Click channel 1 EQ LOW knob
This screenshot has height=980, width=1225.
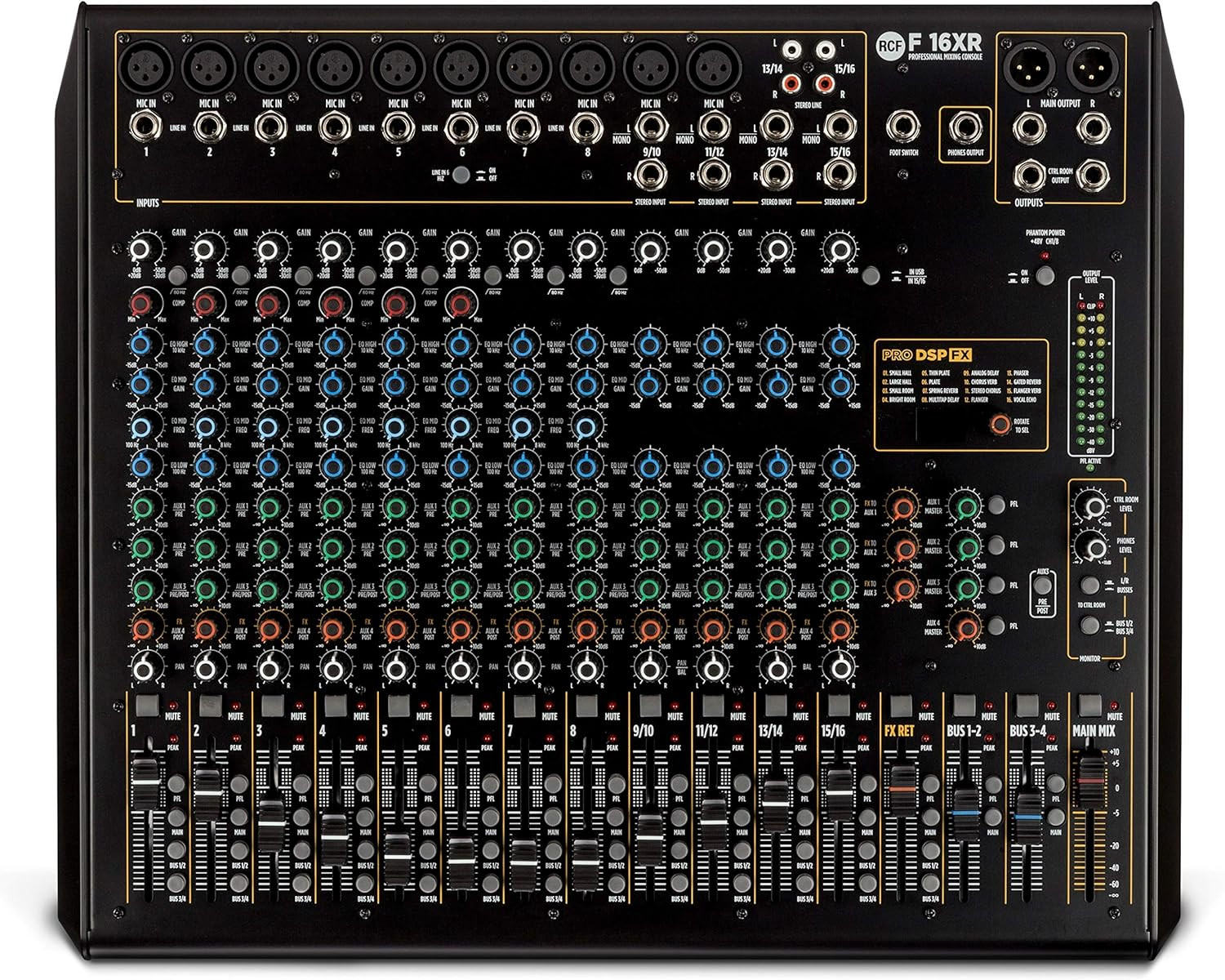(x=141, y=466)
